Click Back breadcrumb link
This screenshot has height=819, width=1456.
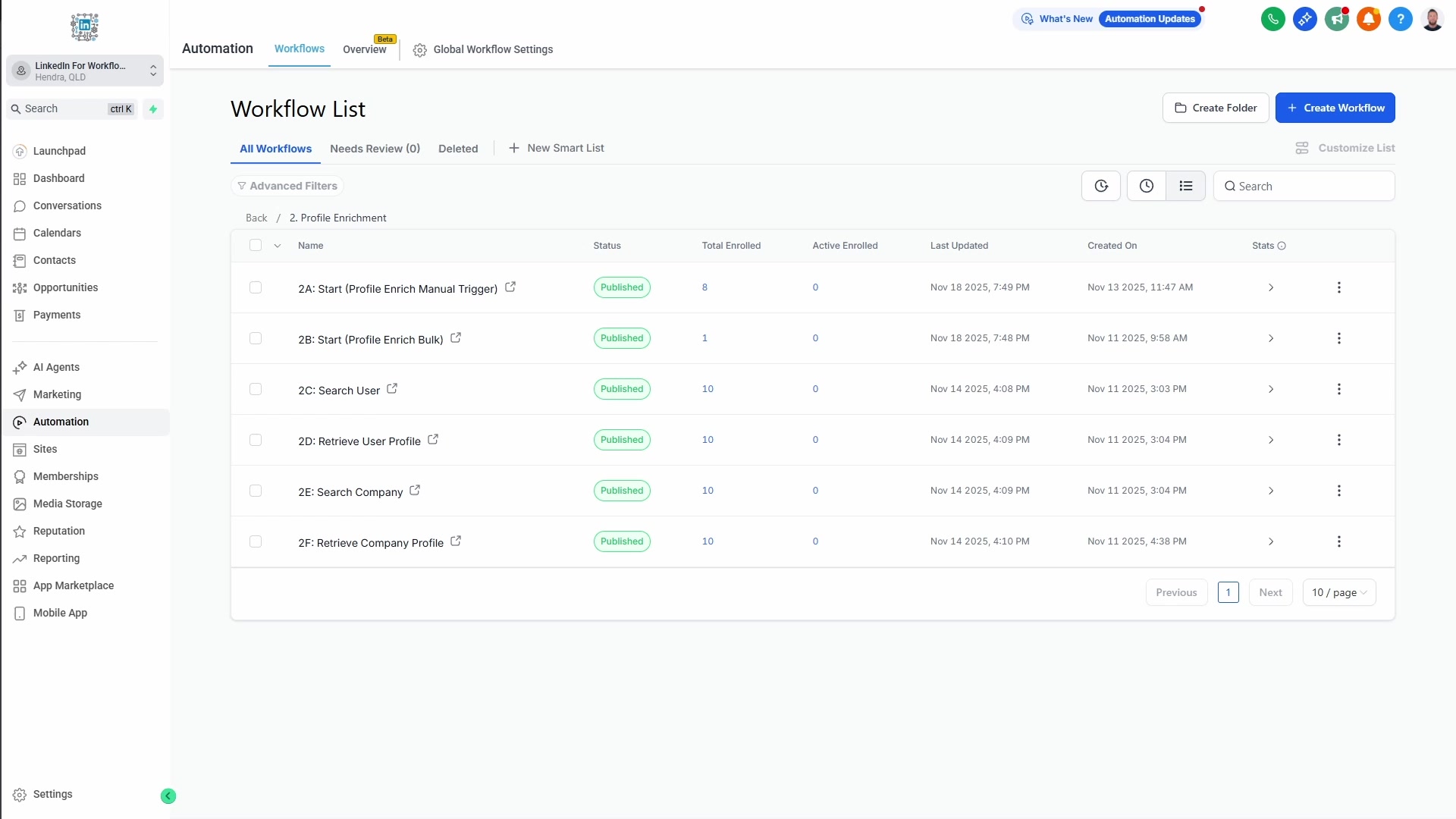(x=256, y=218)
